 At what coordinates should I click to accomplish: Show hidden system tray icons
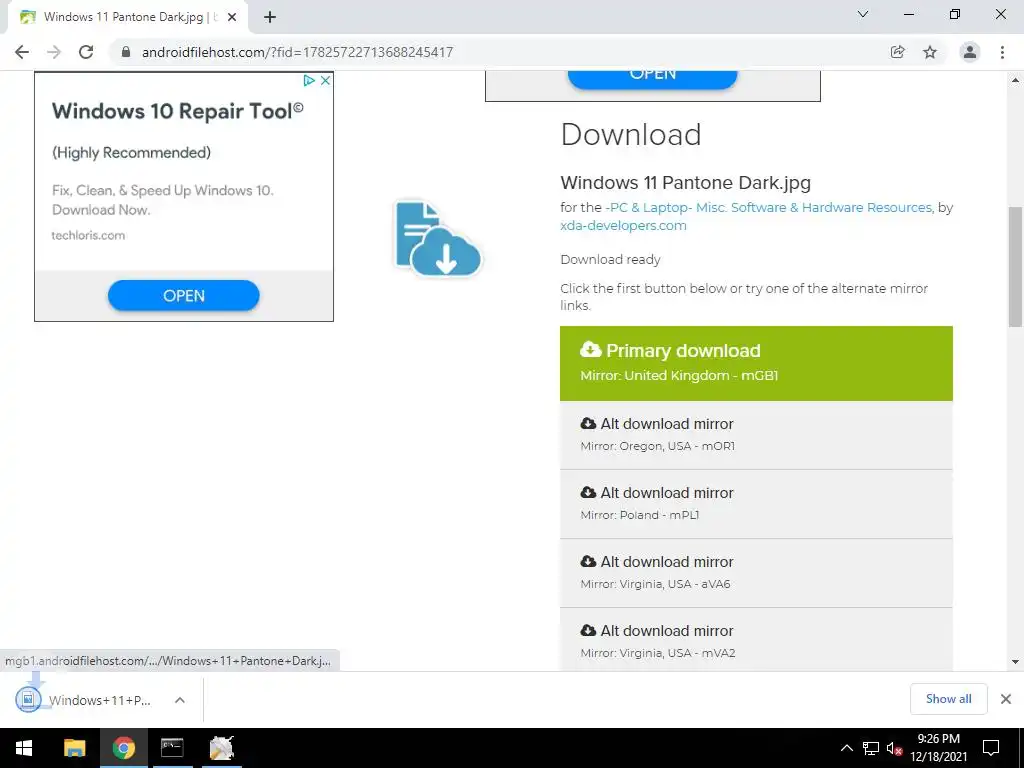(846, 748)
